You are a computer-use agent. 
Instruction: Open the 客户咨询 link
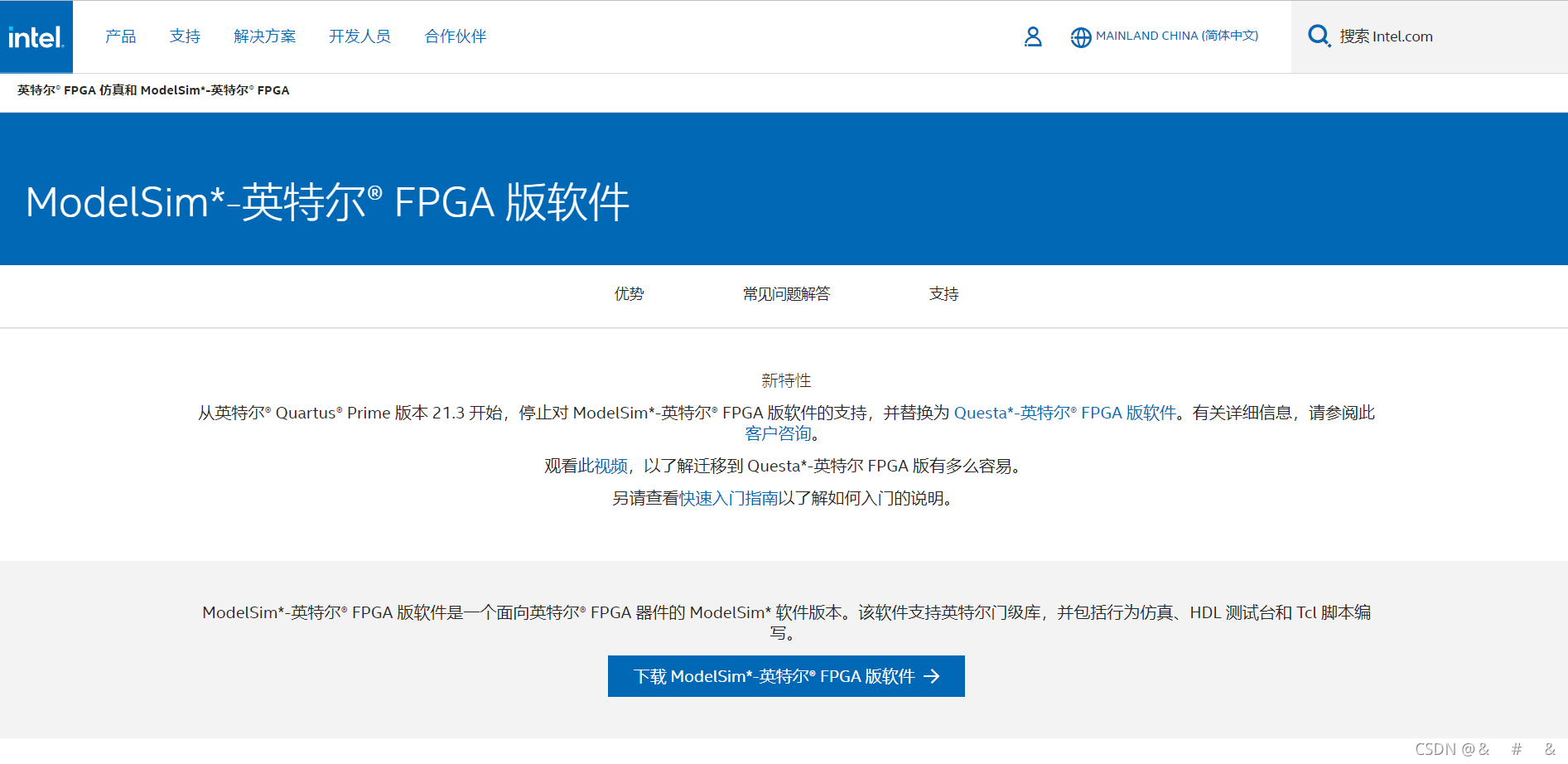point(778,433)
